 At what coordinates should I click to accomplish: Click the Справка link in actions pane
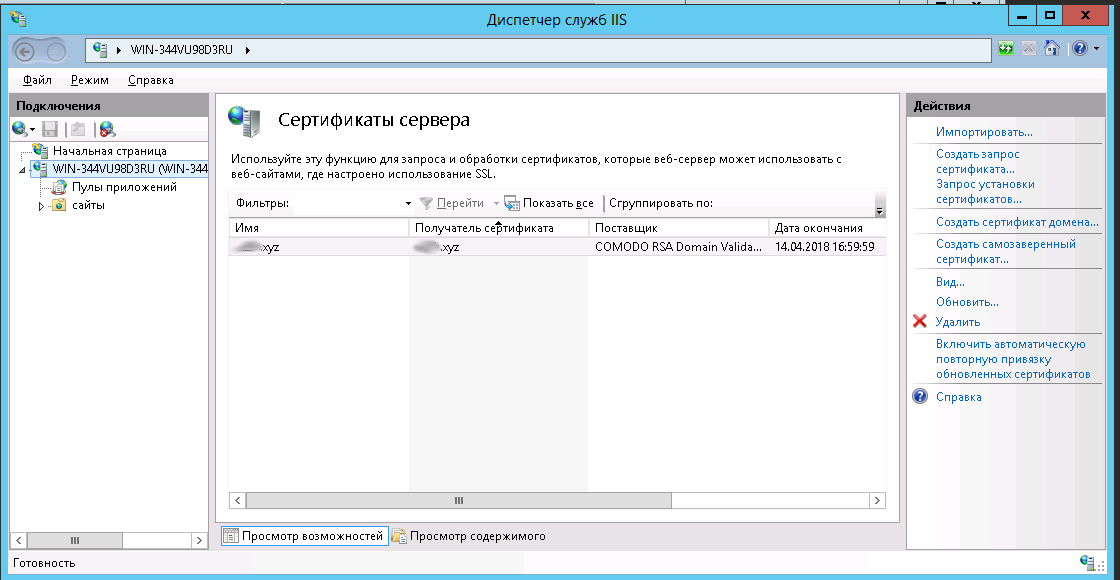click(x=959, y=397)
